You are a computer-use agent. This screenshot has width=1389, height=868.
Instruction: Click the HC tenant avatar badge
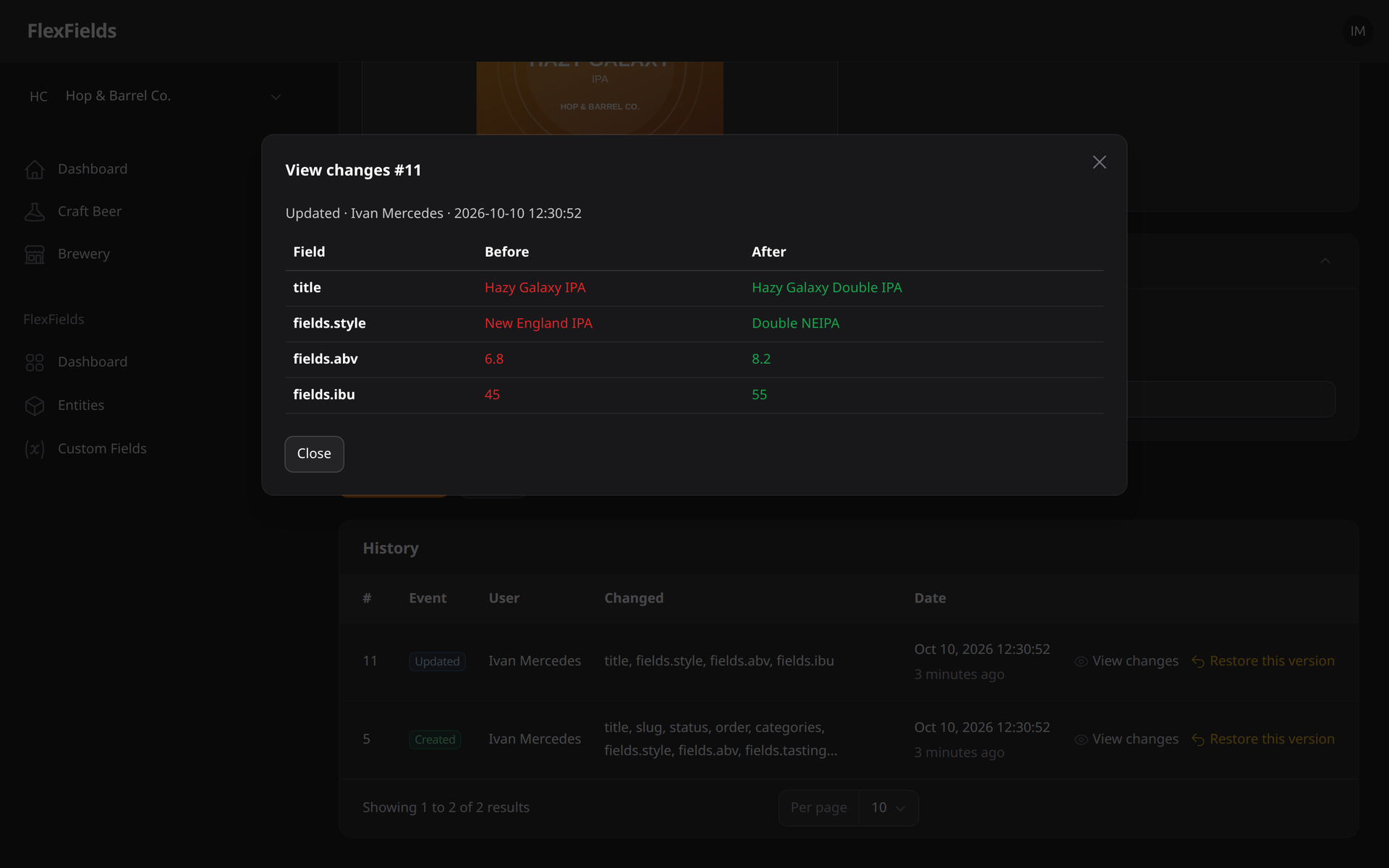38,97
